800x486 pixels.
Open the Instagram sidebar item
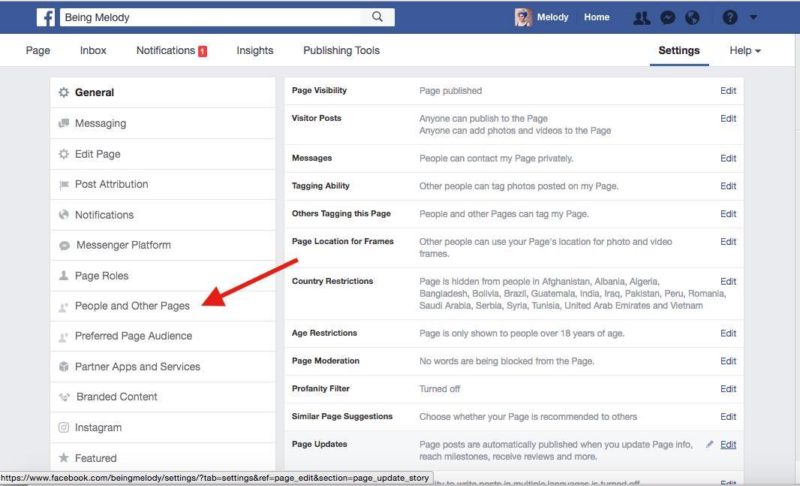click(163, 427)
